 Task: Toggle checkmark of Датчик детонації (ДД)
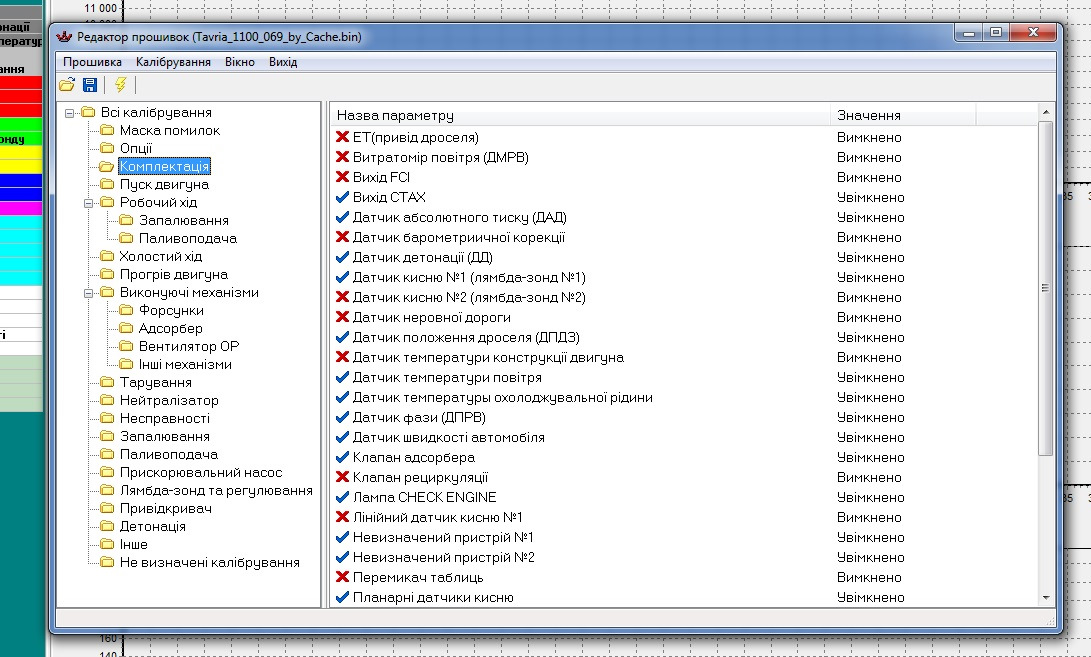[342, 257]
